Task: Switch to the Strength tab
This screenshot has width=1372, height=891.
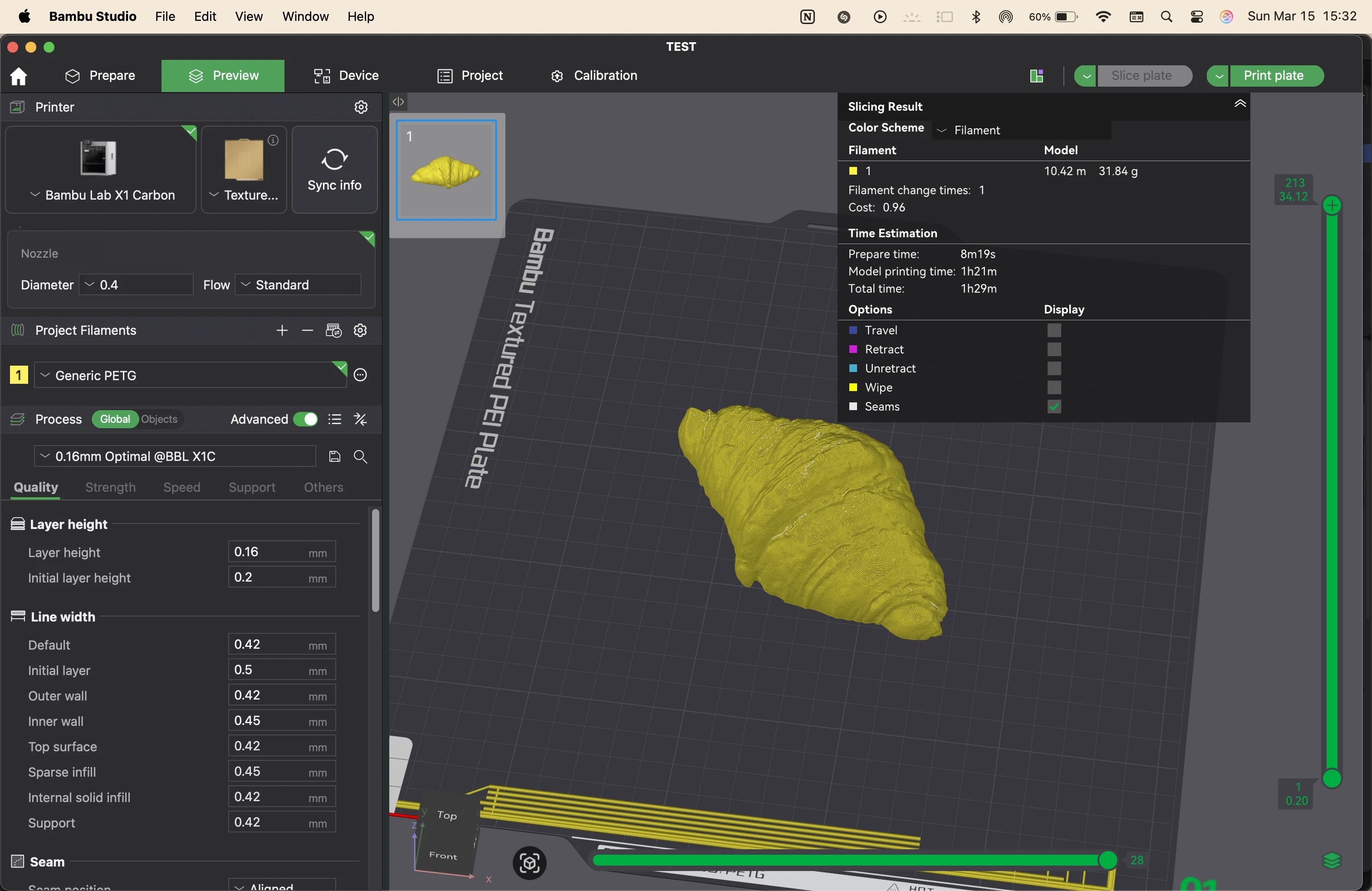Action: 110,487
